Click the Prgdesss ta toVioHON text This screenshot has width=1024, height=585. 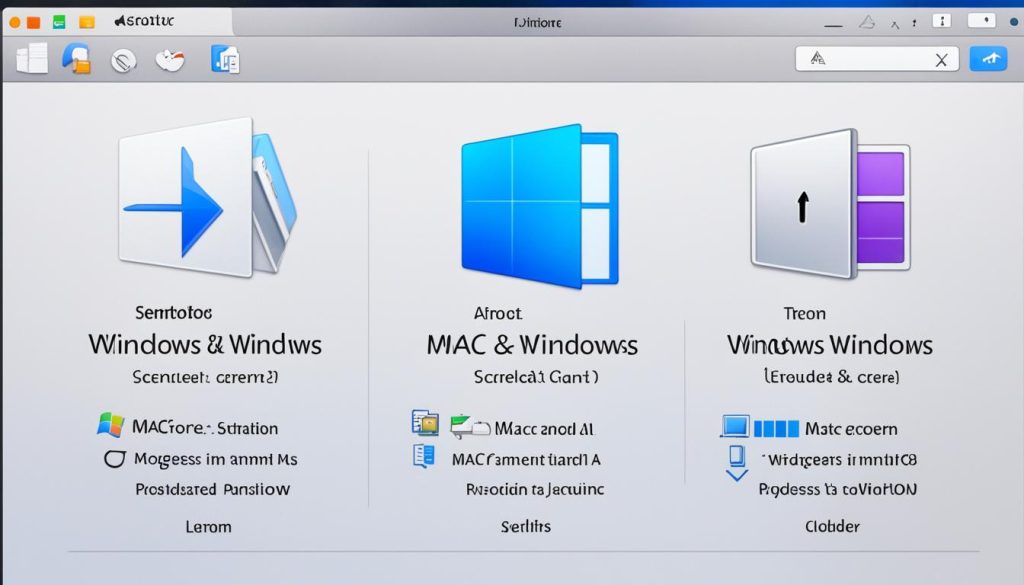click(x=838, y=490)
